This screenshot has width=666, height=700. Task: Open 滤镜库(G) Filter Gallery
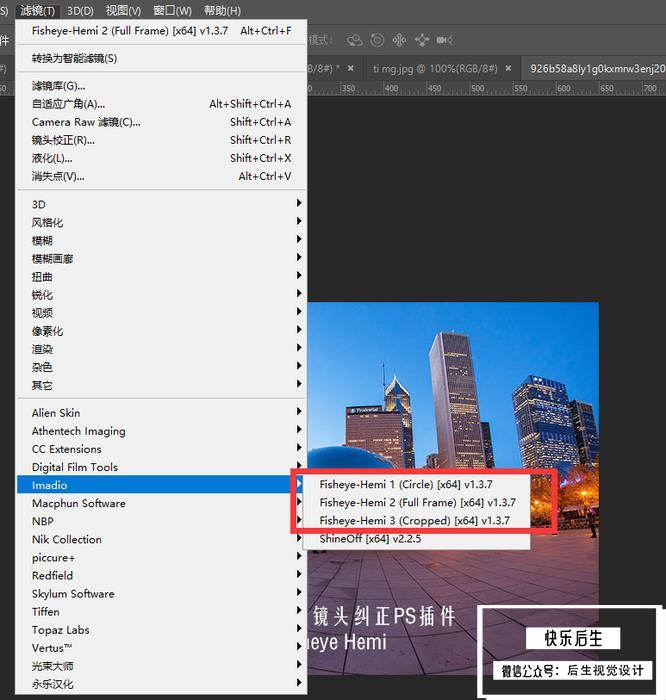[x=161, y=86]
